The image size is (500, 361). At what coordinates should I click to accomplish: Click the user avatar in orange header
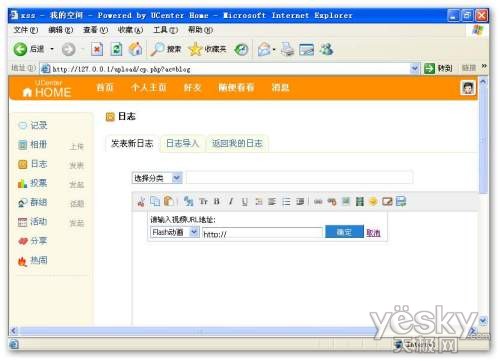[468, 88]
